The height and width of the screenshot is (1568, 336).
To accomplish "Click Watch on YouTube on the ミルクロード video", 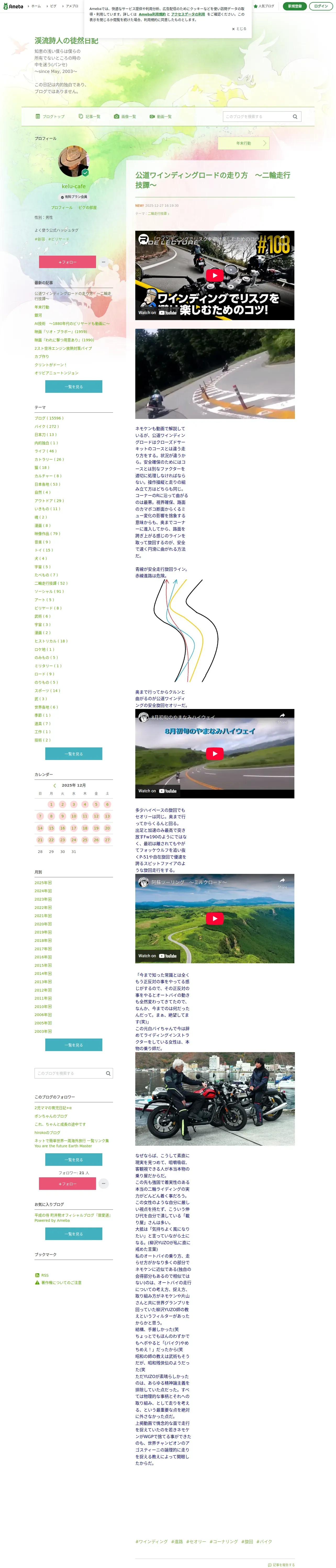I will [x=158, y=956].
